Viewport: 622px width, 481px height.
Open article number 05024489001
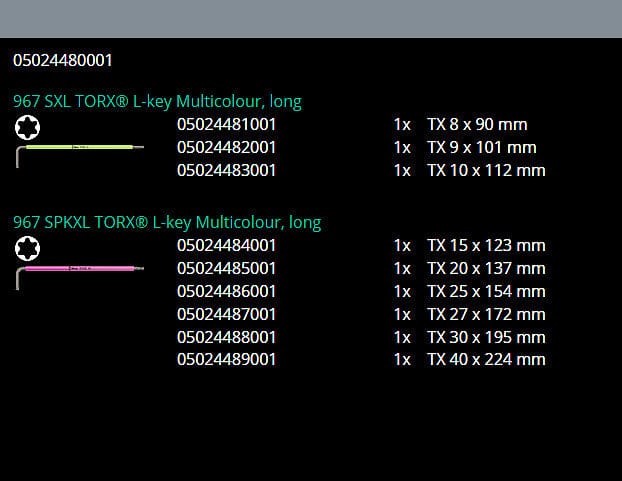tap(227, 359)
